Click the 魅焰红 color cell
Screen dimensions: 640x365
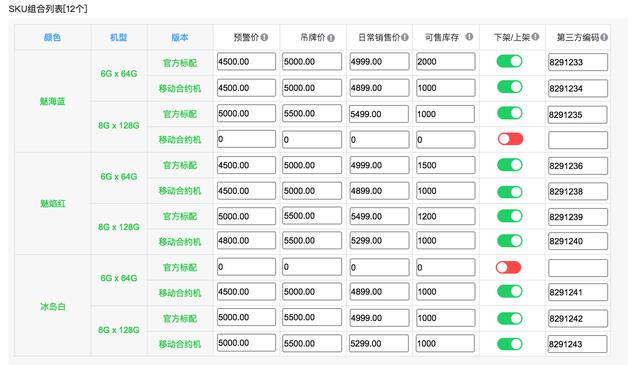(52, 203)
